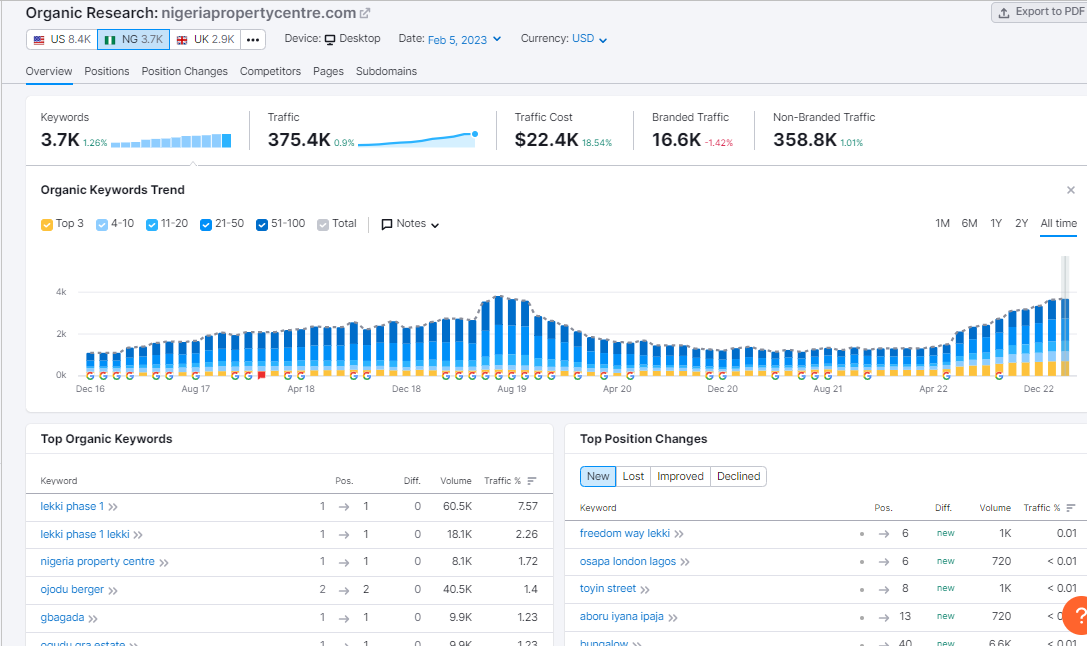
Task: Click double-arrow icon next to toyin street
Action: [x=645, y=590]
